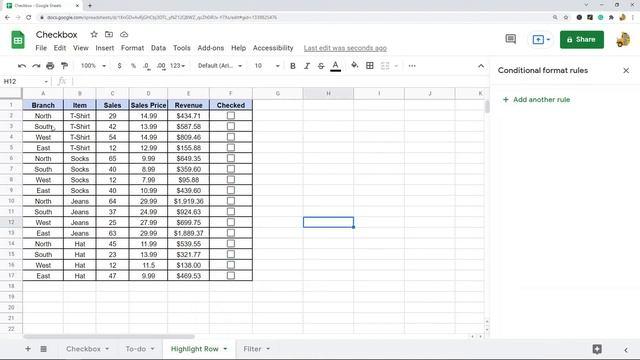Format as percent icon
This screenshot has height=360, width=640.
[x=133, y=66]
